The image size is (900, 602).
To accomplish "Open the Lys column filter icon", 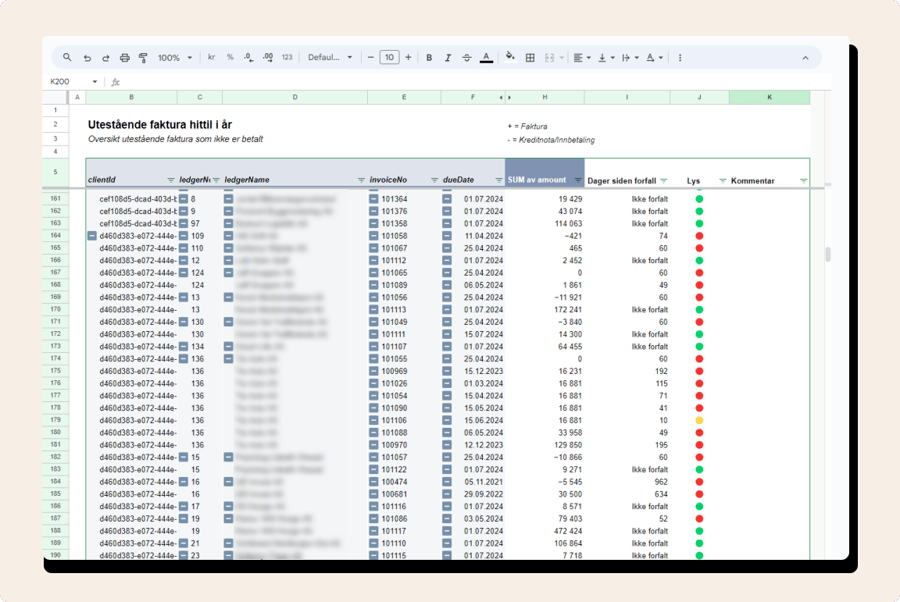I will pos(723,180).
